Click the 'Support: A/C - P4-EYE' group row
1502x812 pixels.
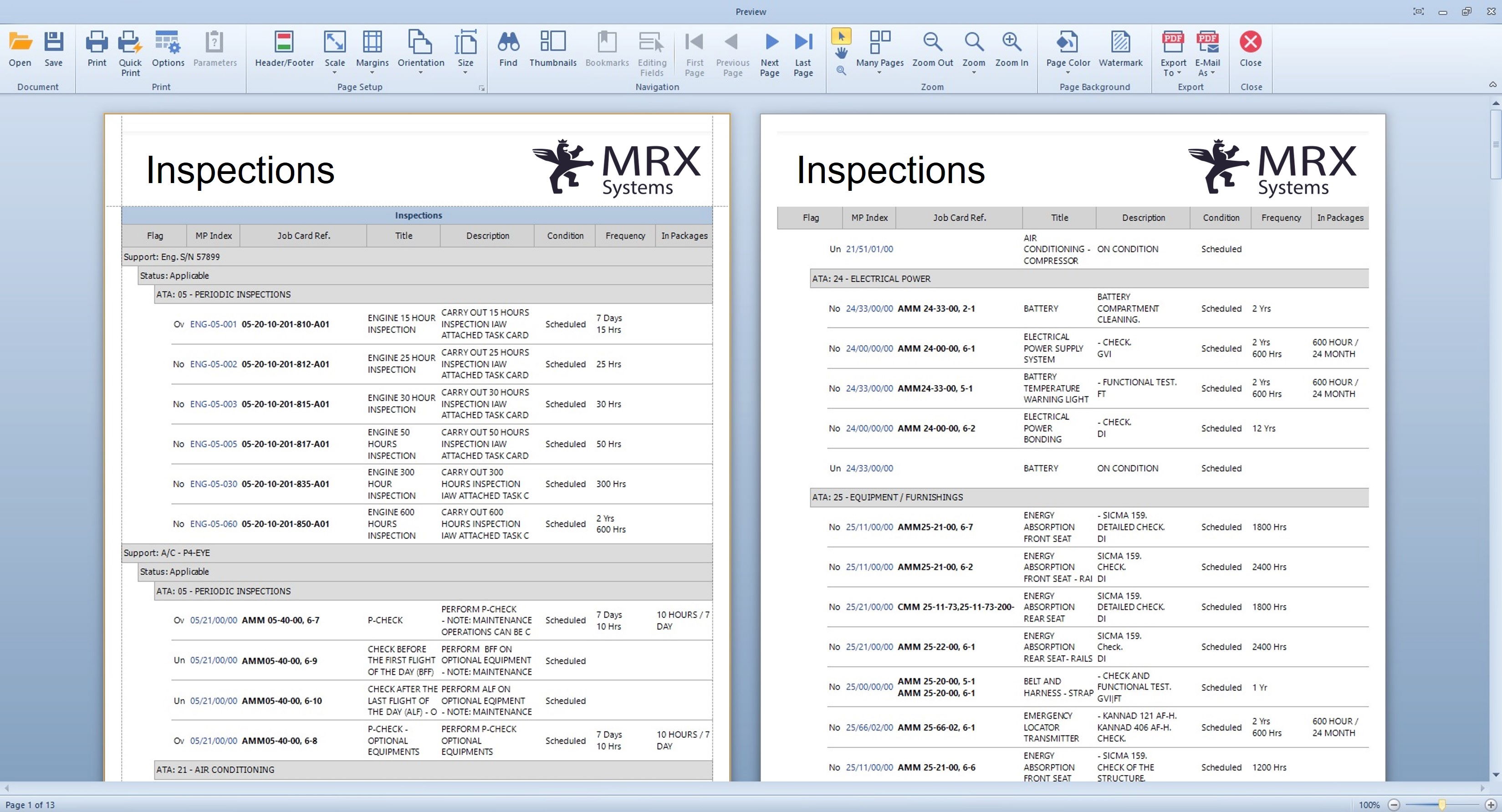417,552
